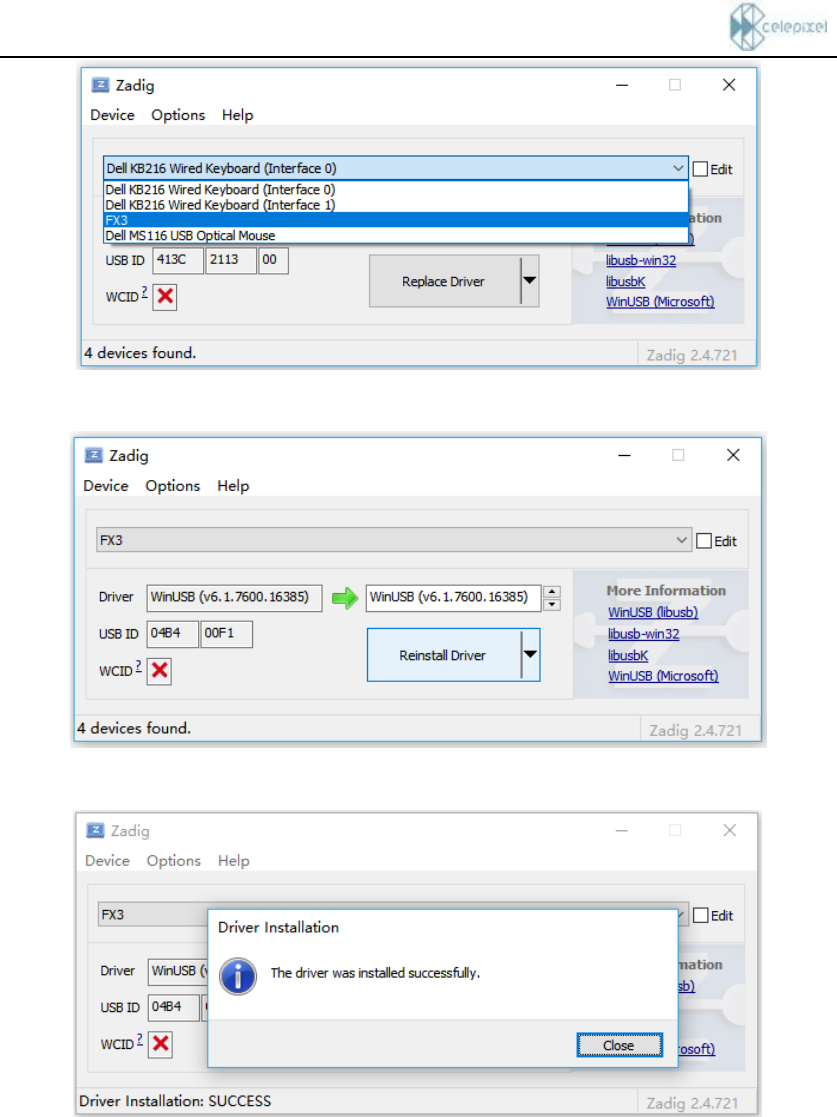Screen dimensions: 837x1117
Task: Click current Driver field in middle window
Action: point(234,598)
